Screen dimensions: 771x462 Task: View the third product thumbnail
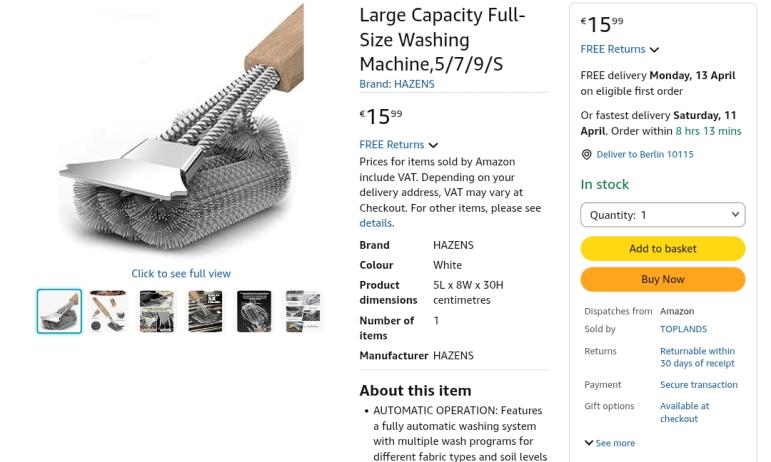click(156, 311)
